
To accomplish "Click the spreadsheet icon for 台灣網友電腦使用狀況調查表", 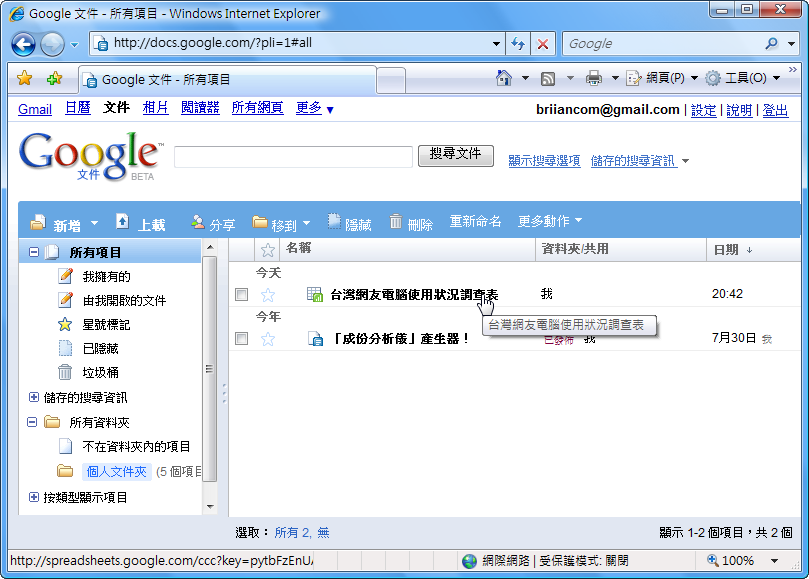I will (315, 294).
